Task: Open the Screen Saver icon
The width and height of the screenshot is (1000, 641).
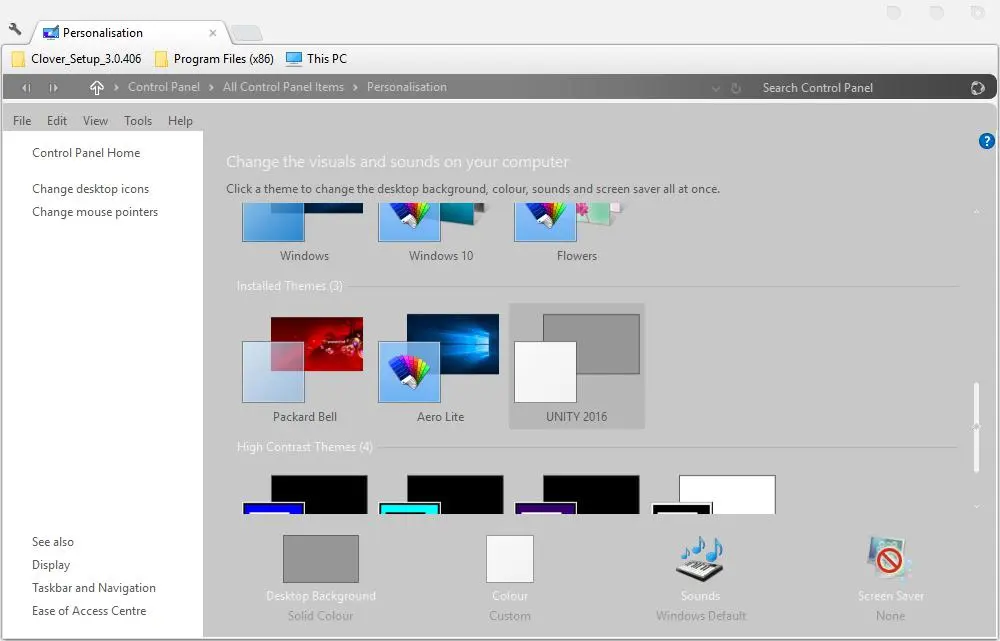Action: pyautogui.click(x=890, y=559)
